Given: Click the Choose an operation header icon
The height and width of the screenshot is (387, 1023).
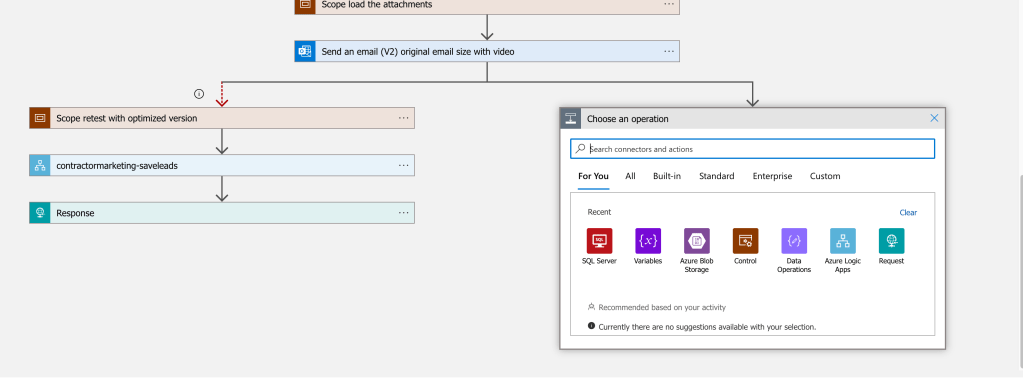Looking at the screenshot, I should click(570, 118).
